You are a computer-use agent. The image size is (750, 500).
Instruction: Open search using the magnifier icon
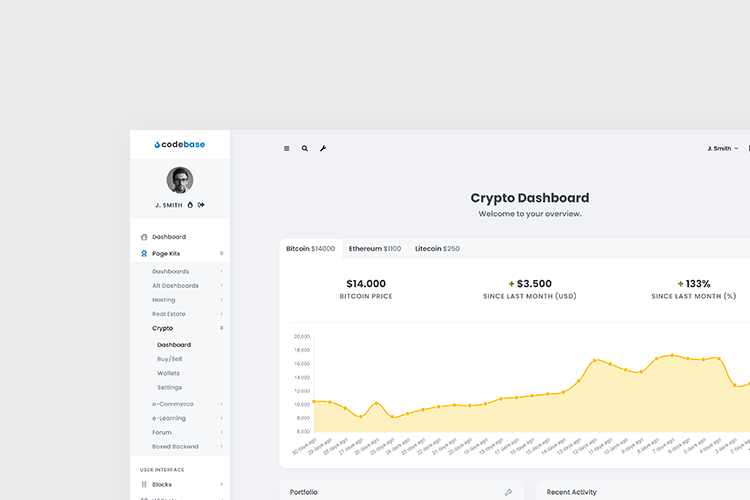305,148
